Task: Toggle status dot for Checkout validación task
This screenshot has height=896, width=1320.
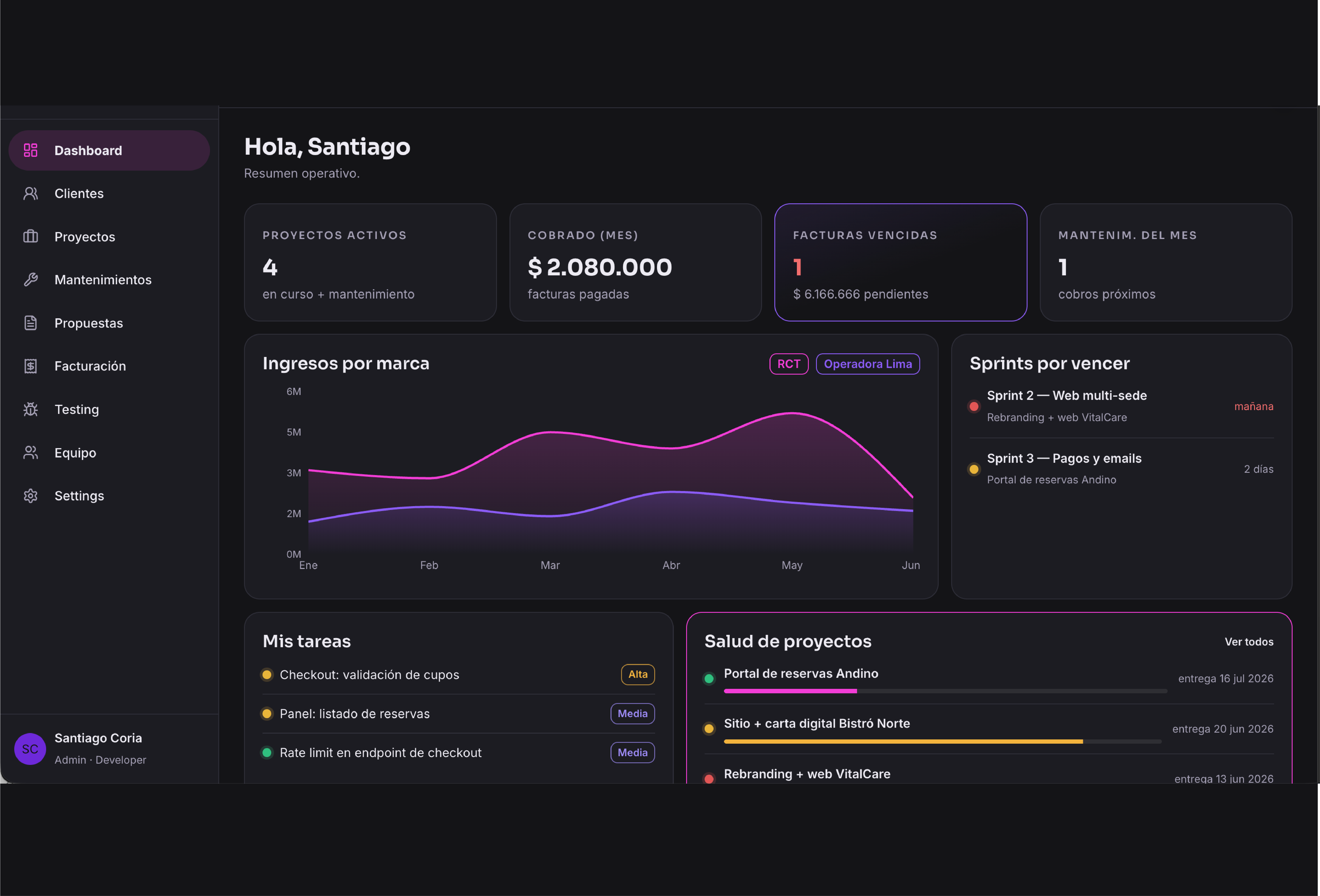Action: point(266,675)
